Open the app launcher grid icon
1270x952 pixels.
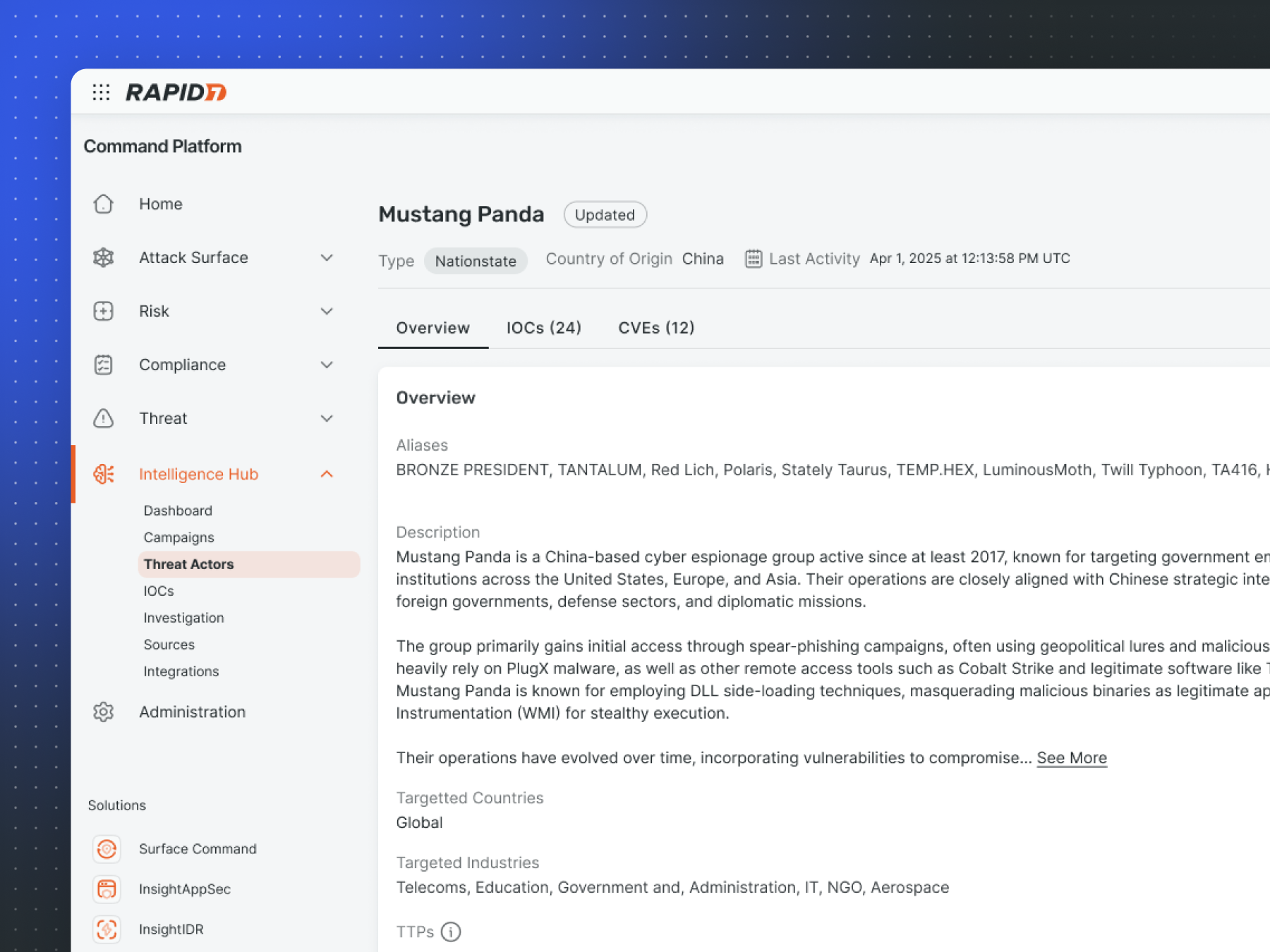101,92
